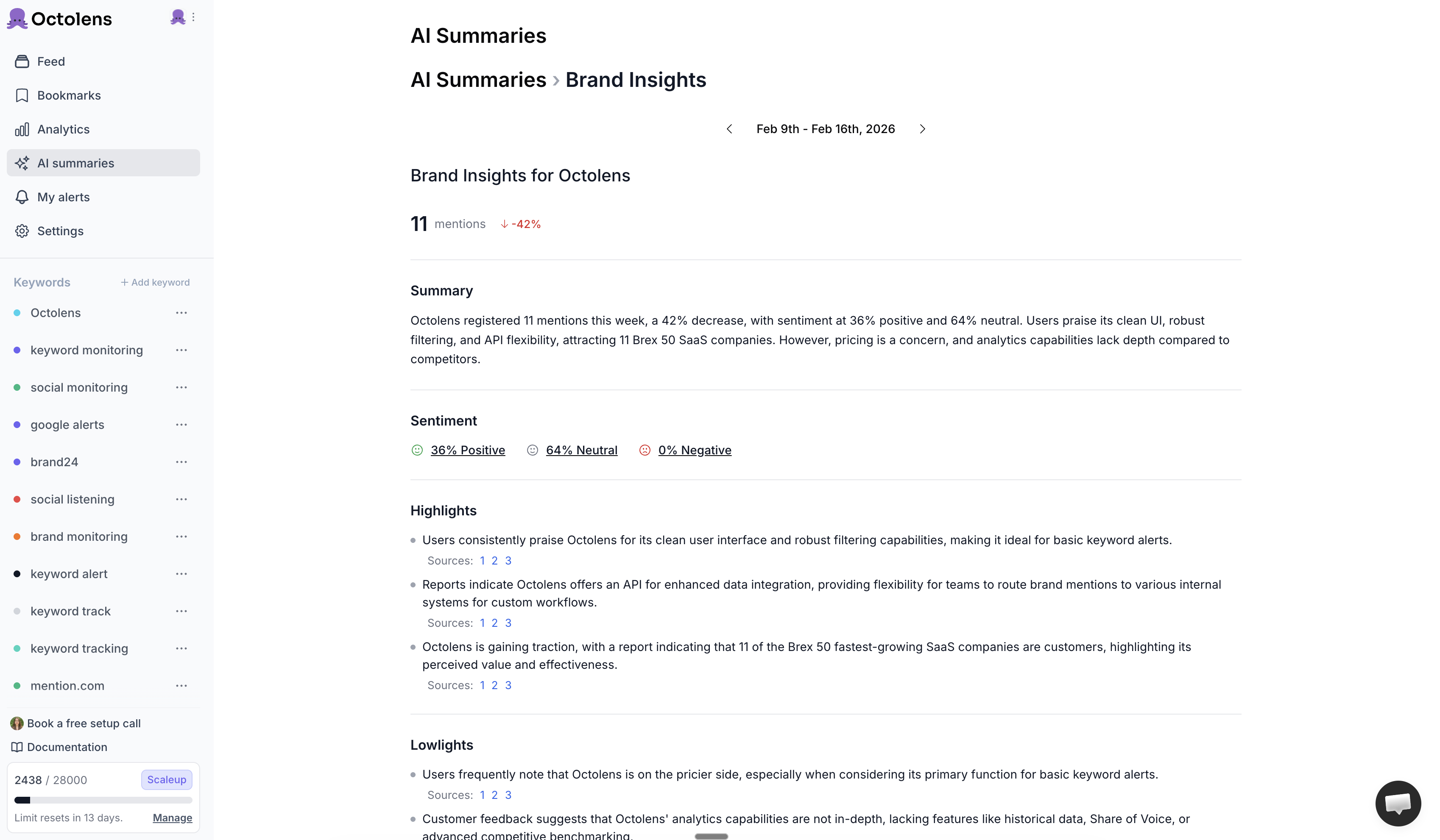This screenshot has height=840, width=1440.
Task: Open options menu for brand24 keyword
Action: point(181,462)
